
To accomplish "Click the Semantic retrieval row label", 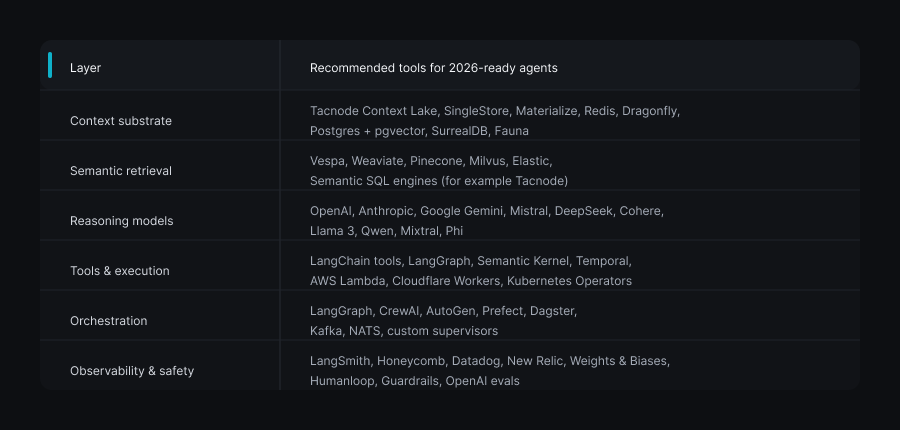I will click(121, 171).
